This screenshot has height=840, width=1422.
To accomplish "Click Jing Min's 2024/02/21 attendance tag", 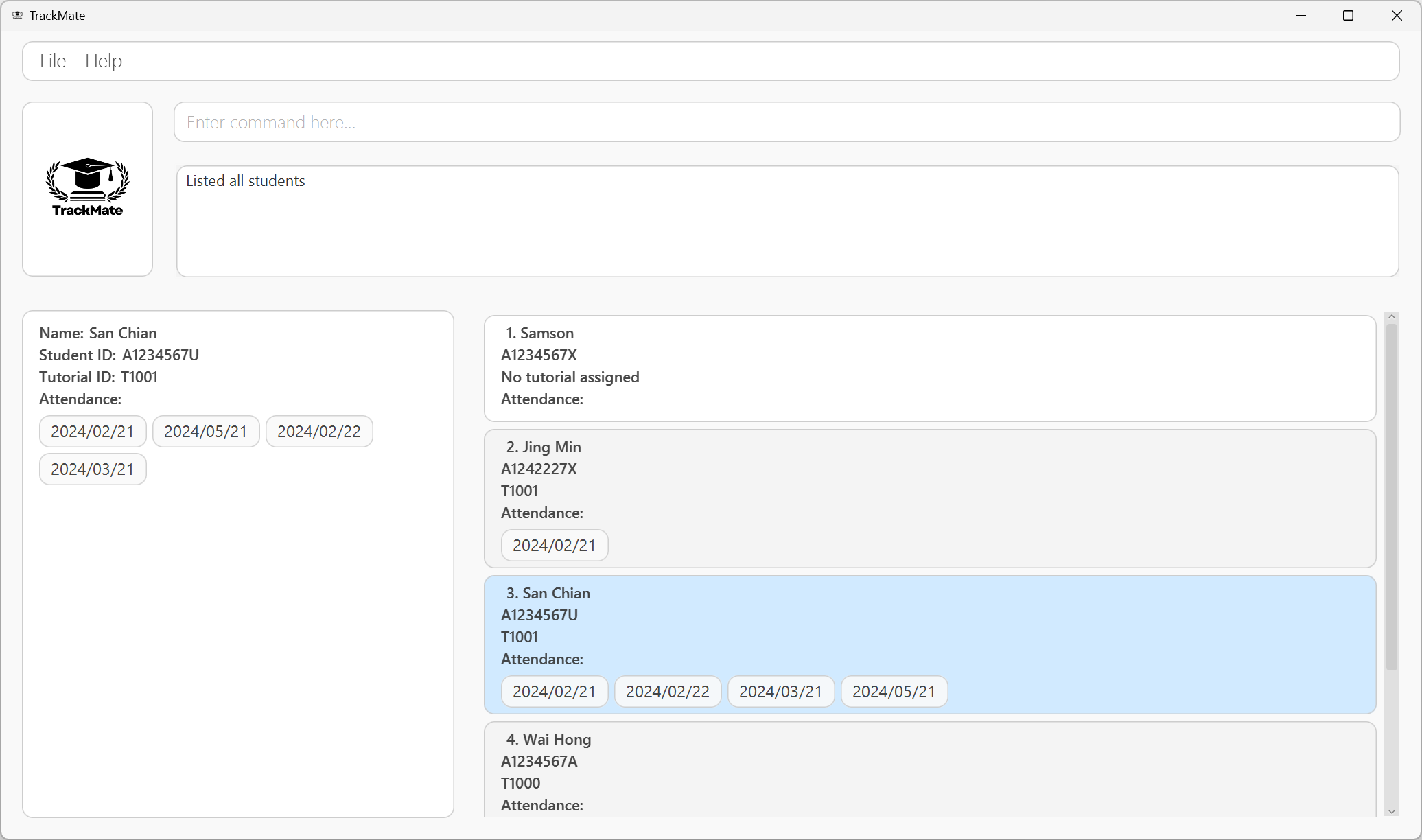I will pos(554,546).
